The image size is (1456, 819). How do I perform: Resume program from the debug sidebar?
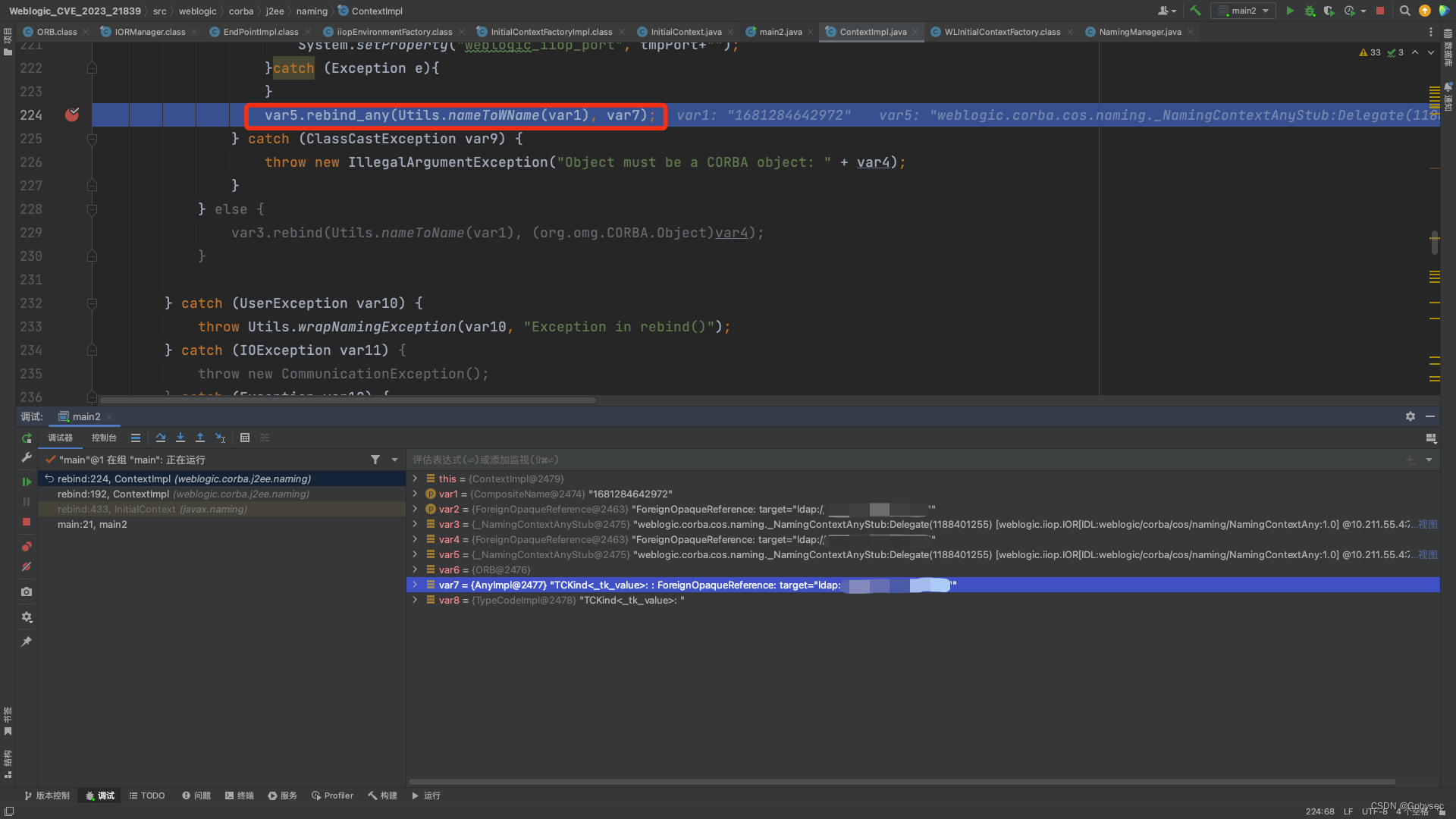pos(27,482)
